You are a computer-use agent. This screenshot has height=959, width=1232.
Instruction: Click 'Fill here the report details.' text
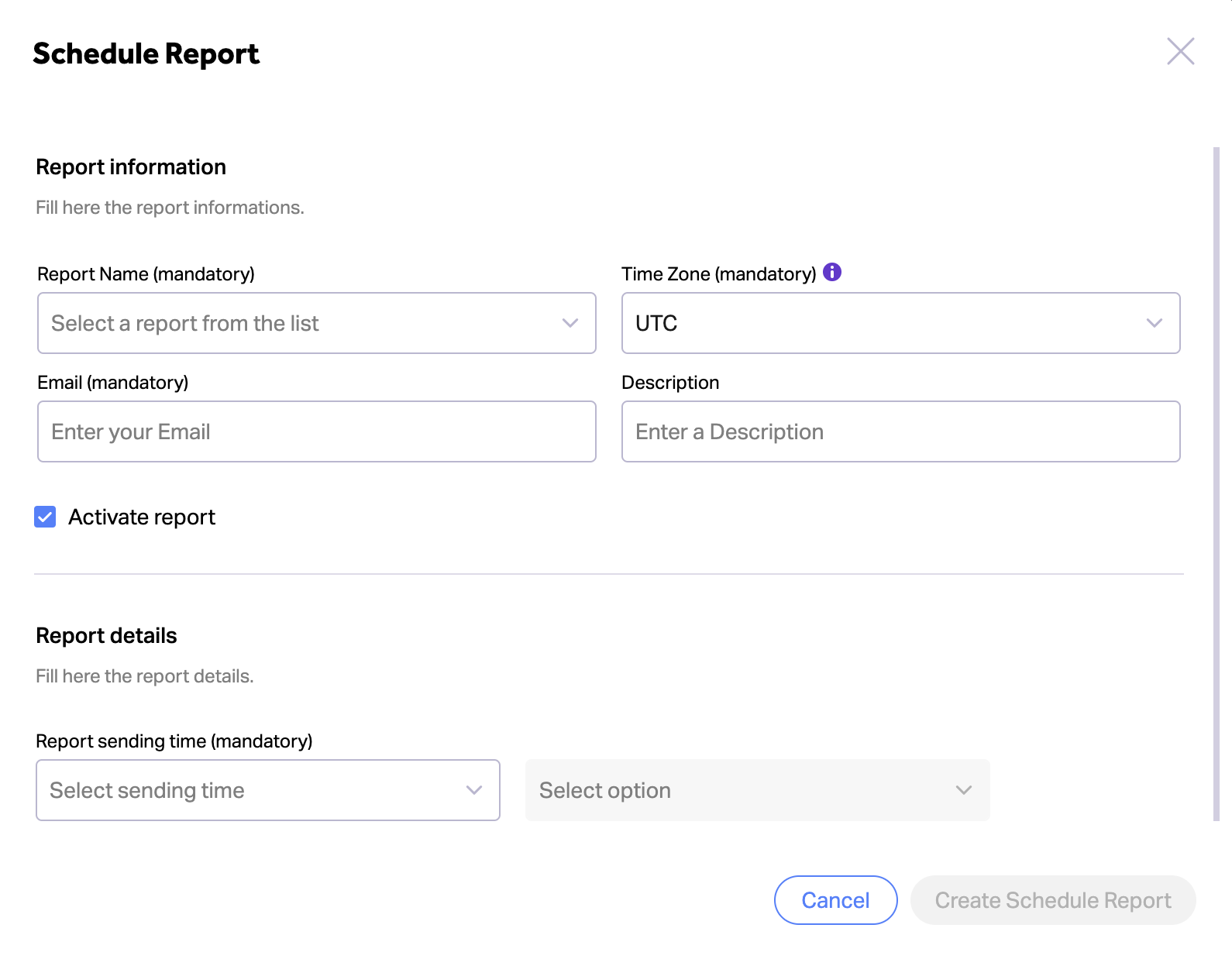pos(145,676)
